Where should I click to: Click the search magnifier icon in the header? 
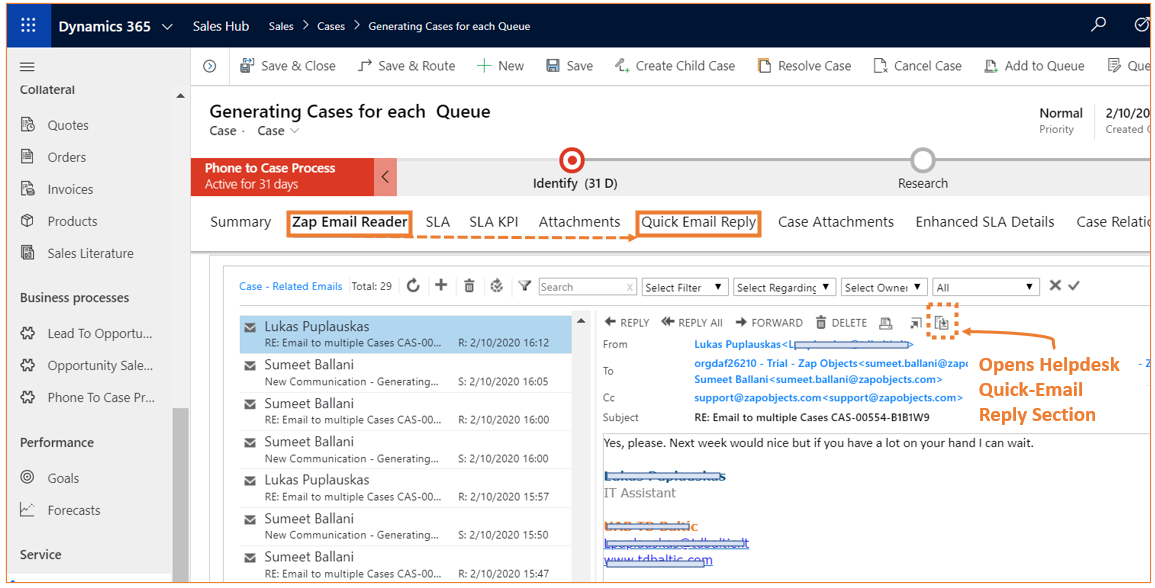point(1098,24)
